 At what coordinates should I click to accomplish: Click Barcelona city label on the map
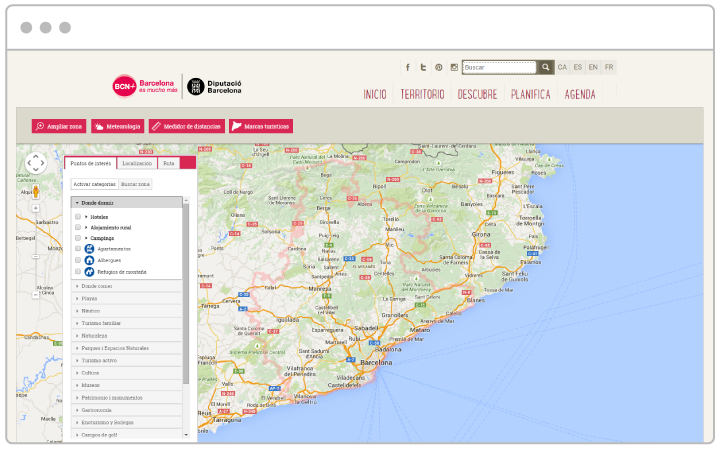click(x=376, y=363)
